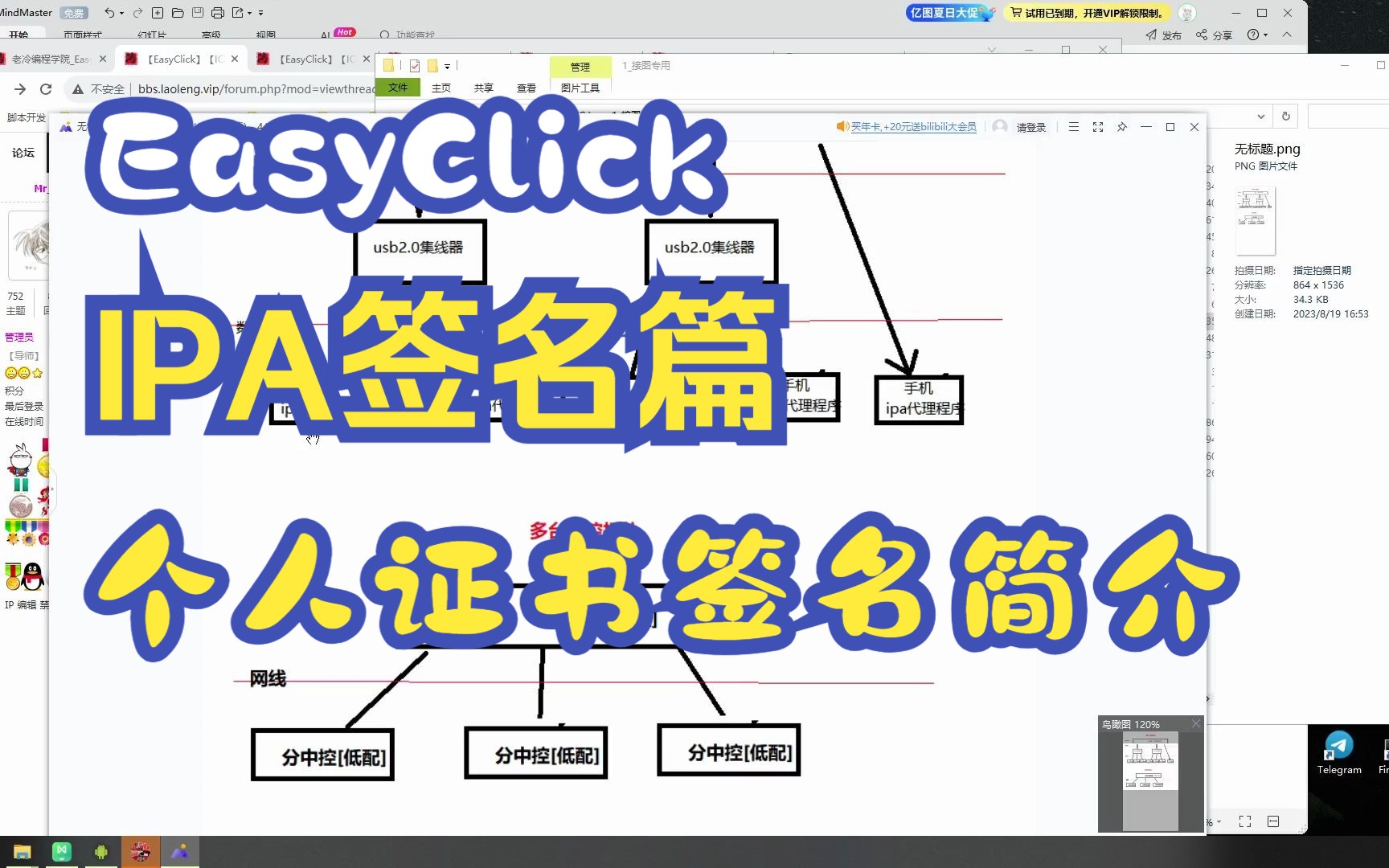This screenshot has width=1389, height=868.
Task: Click the 管理 contextual tab in File Explorer
Action: [x=580, y=67]
